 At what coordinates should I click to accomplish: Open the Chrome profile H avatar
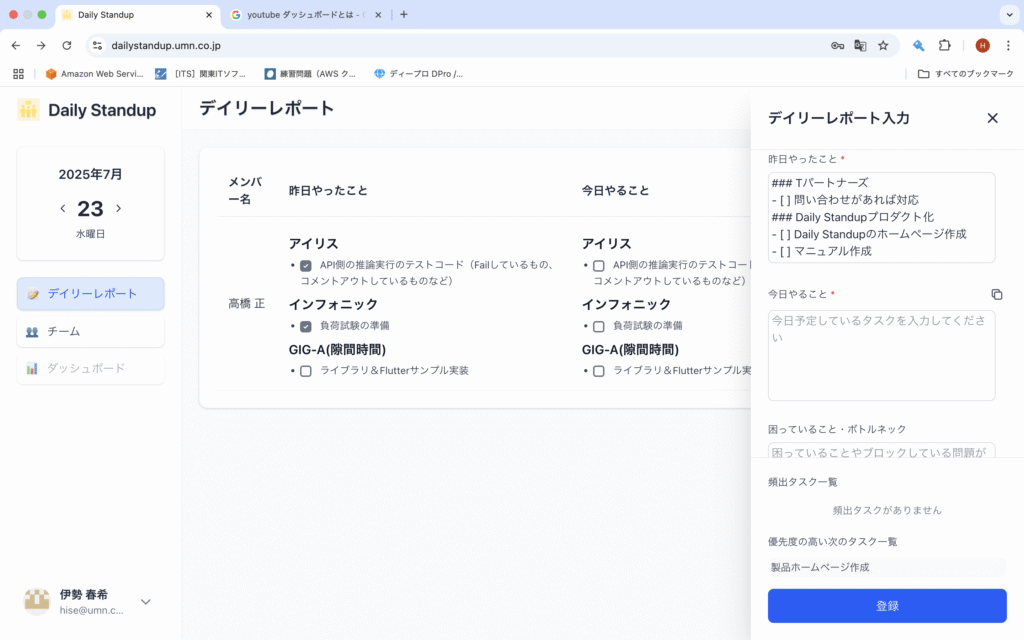coord(982,45)
